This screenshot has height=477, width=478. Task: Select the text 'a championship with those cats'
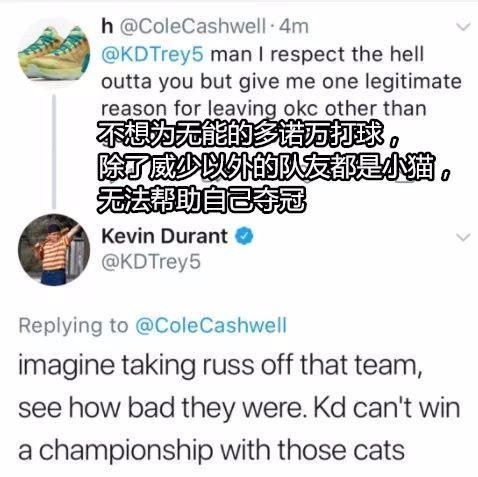(x=211, y=450)
